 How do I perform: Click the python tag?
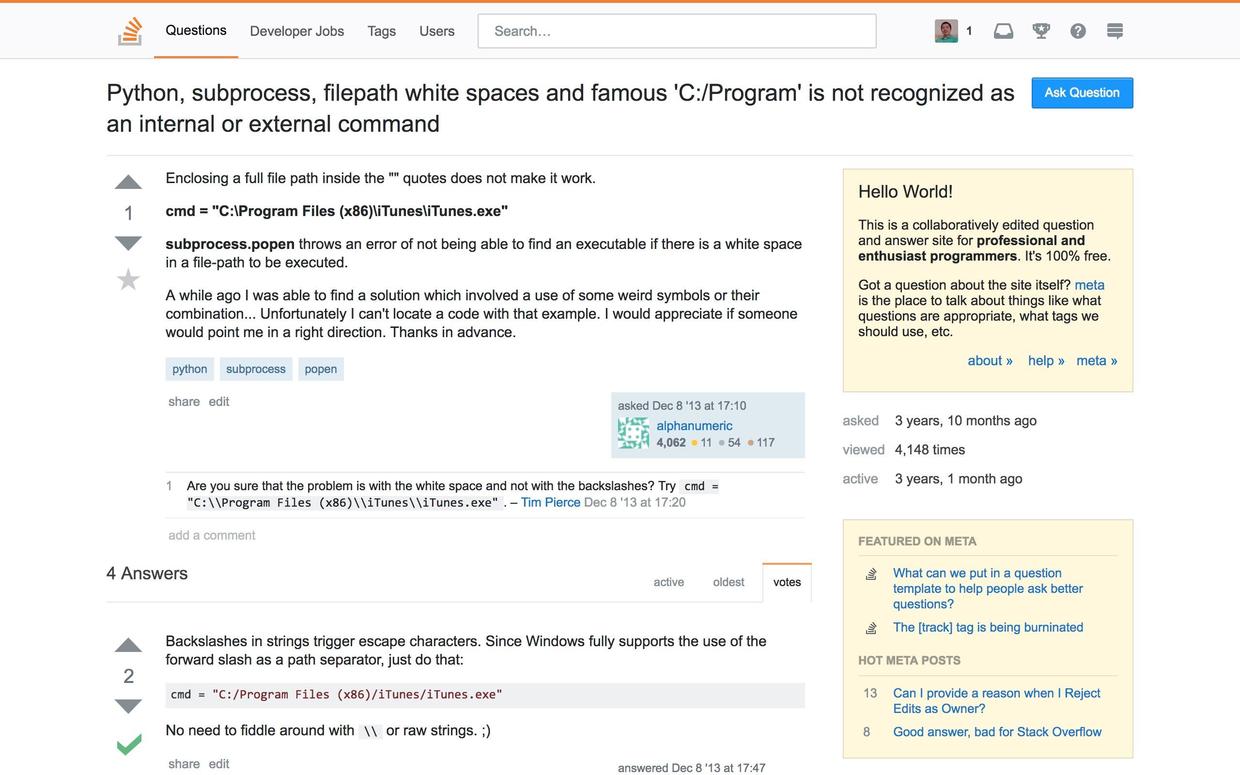[190, 369]
